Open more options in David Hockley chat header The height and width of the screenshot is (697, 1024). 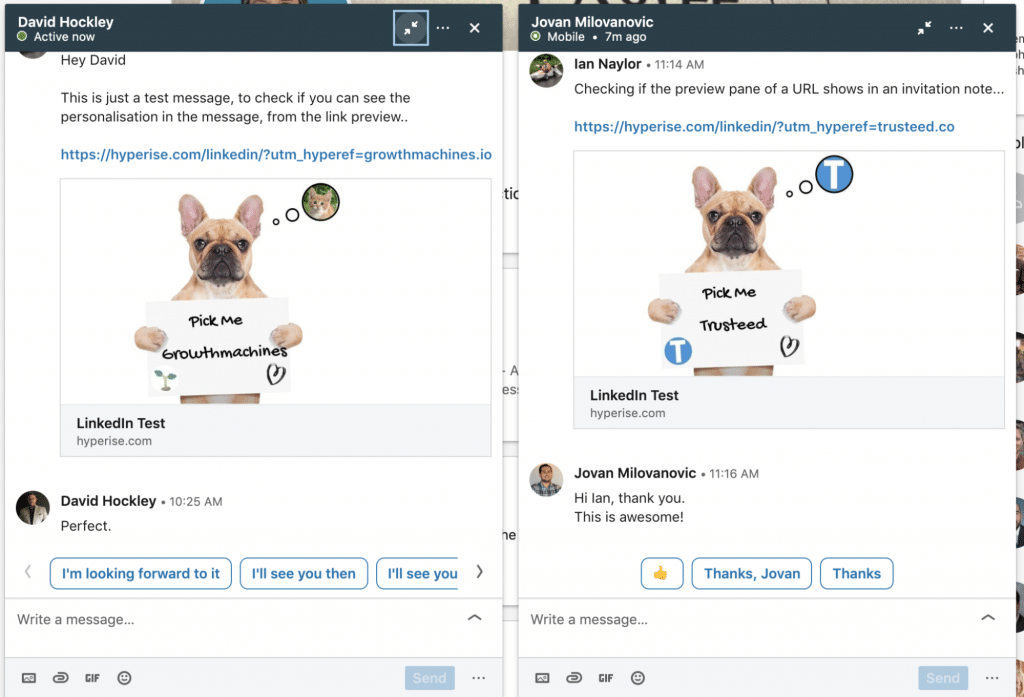coord(443,28)
